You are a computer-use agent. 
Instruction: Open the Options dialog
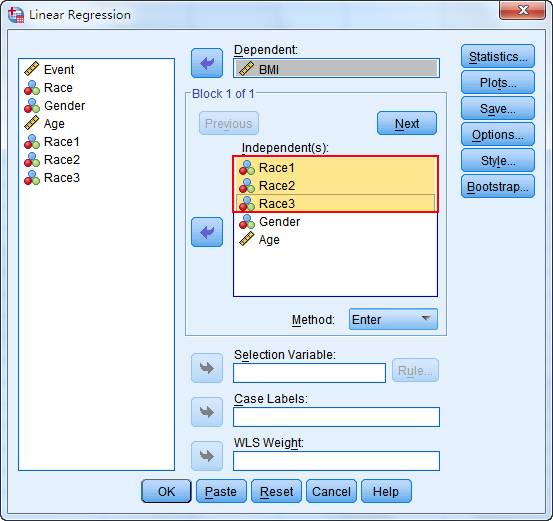point(498,134)
